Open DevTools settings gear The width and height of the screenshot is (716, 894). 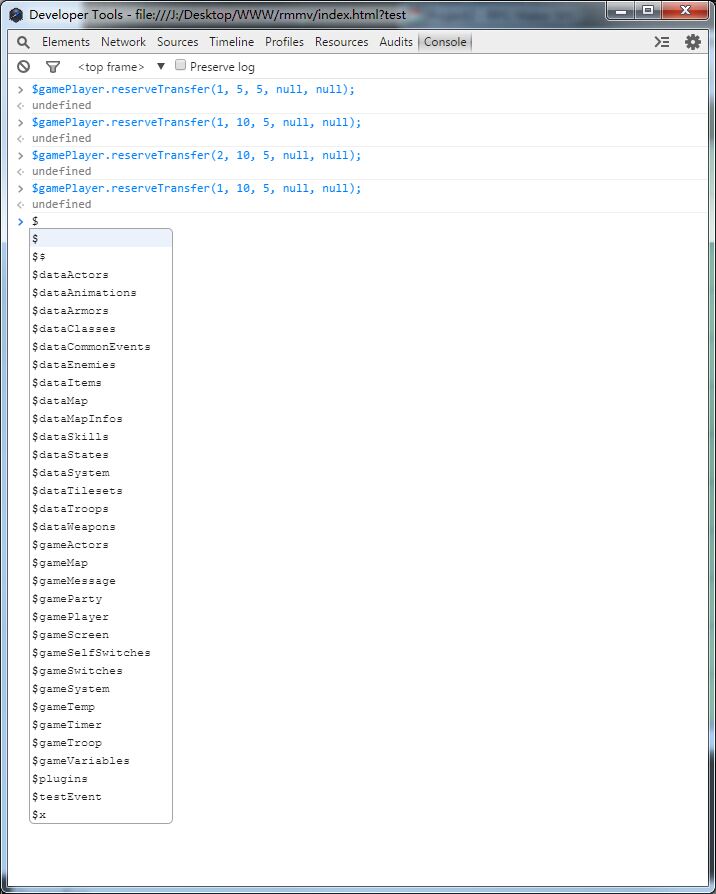693,42
